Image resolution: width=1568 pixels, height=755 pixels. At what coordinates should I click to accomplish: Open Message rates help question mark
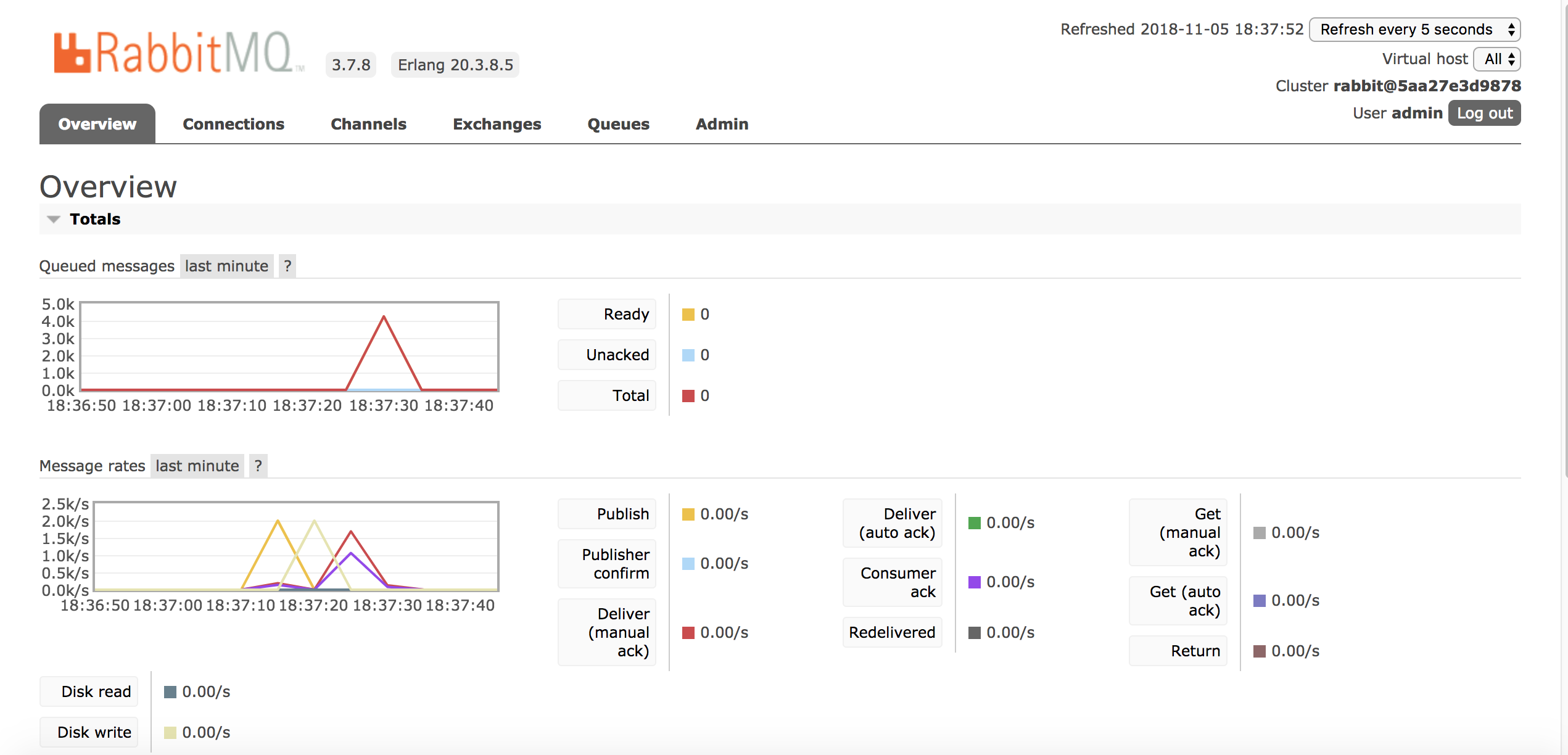[x=258, y=466]
